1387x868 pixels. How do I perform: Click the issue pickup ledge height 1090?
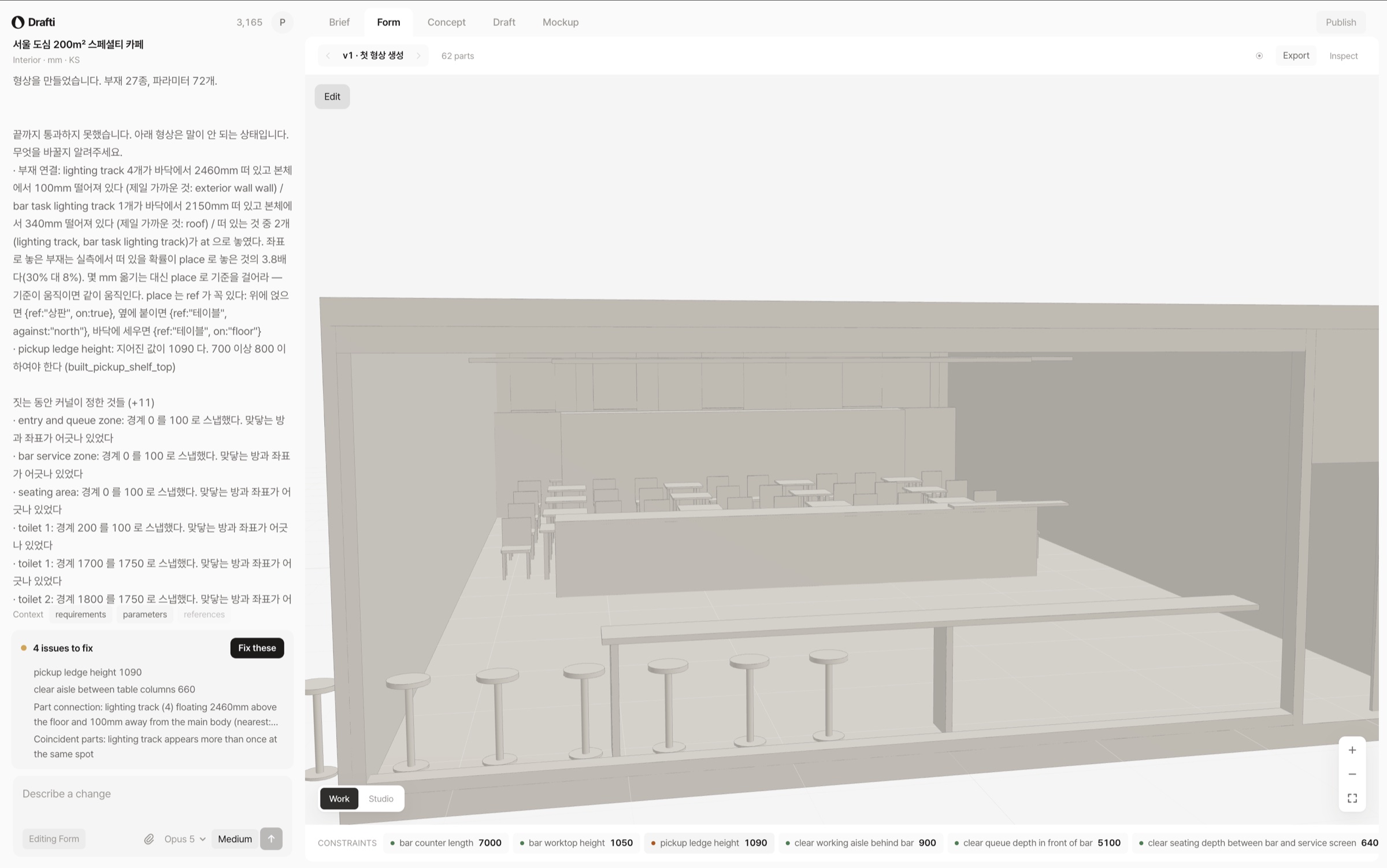click(87, 672)
